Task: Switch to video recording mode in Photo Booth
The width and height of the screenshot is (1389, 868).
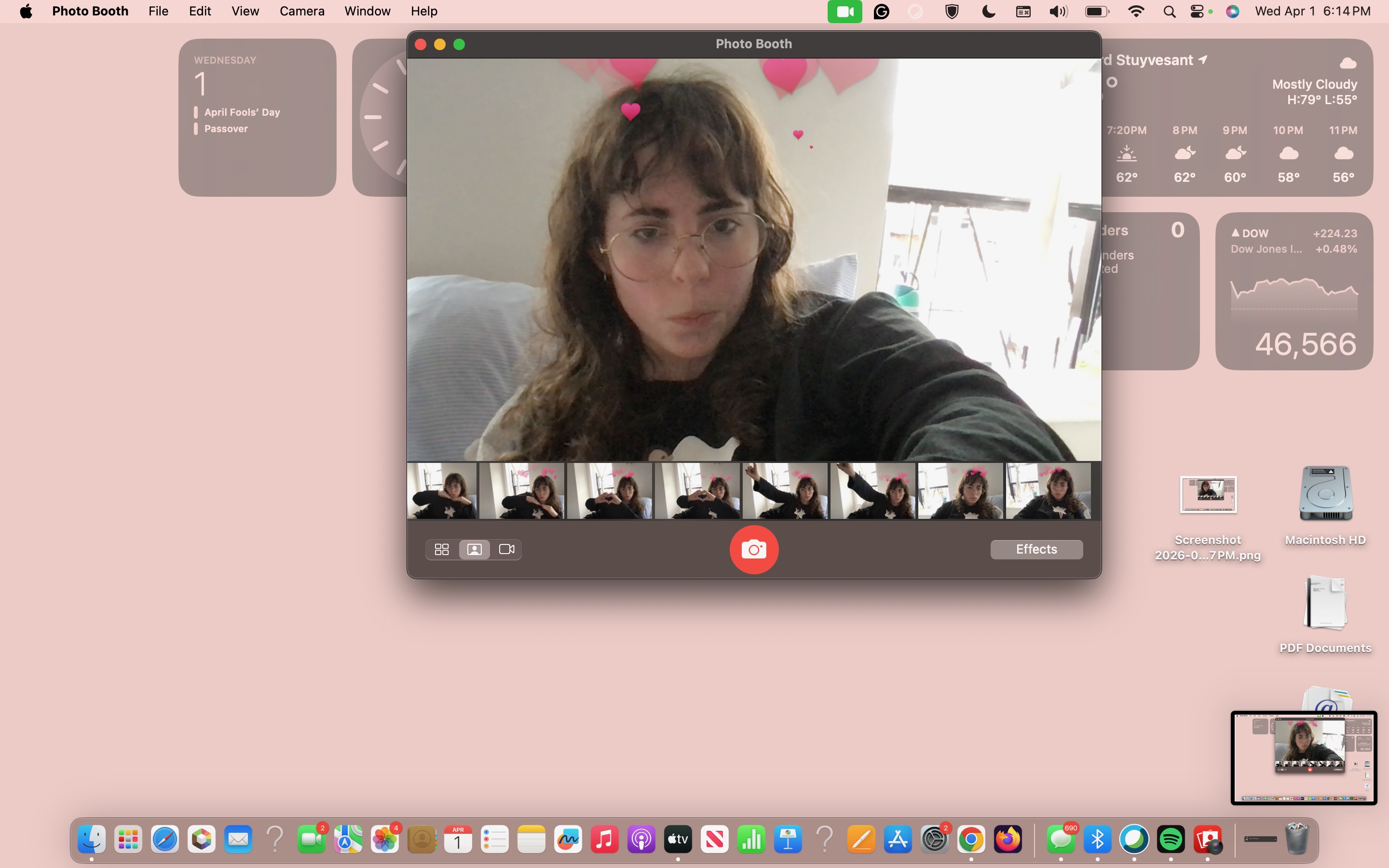Action: (505, 549)
